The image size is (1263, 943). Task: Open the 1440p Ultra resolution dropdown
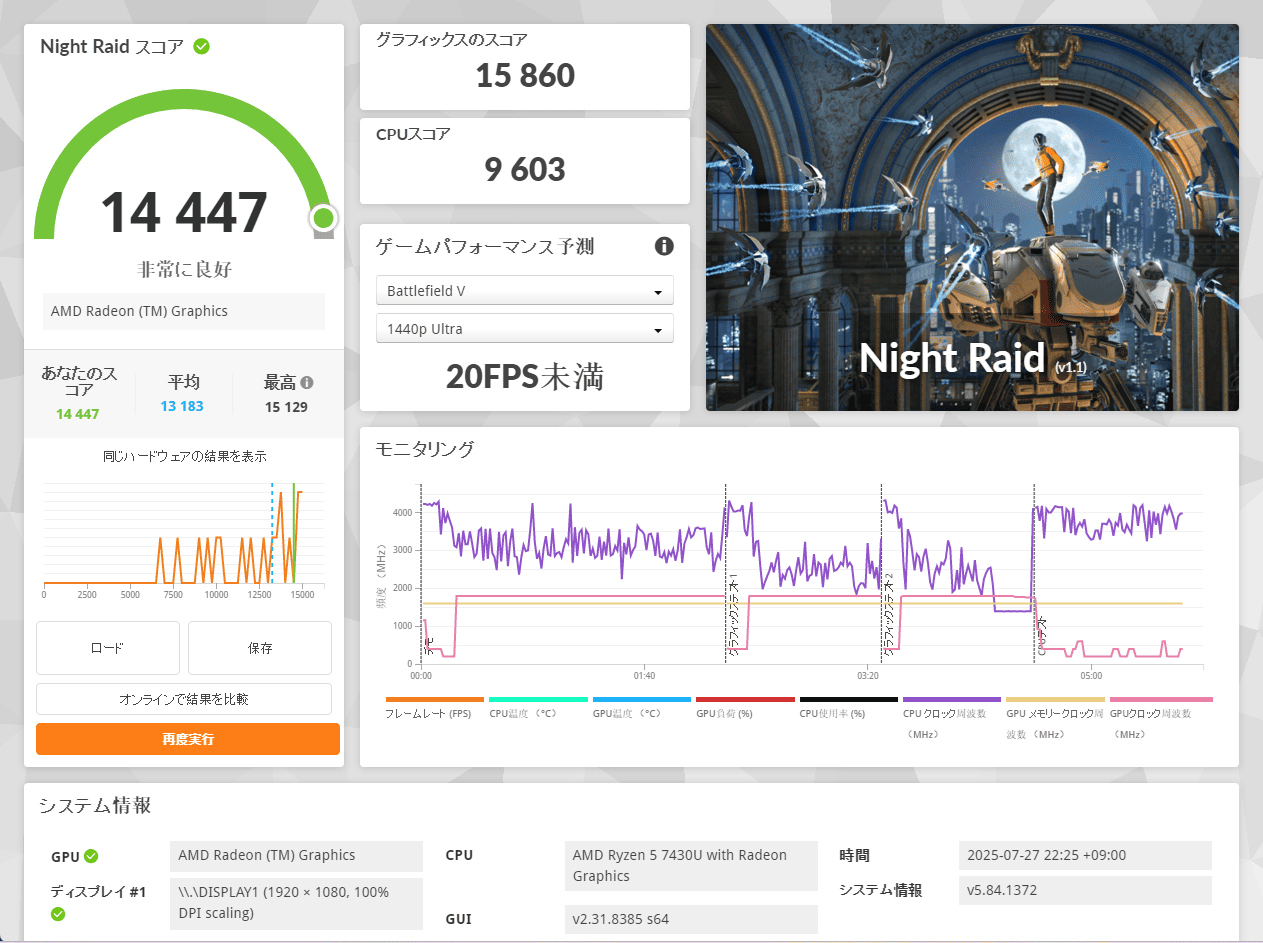[524, 329]
